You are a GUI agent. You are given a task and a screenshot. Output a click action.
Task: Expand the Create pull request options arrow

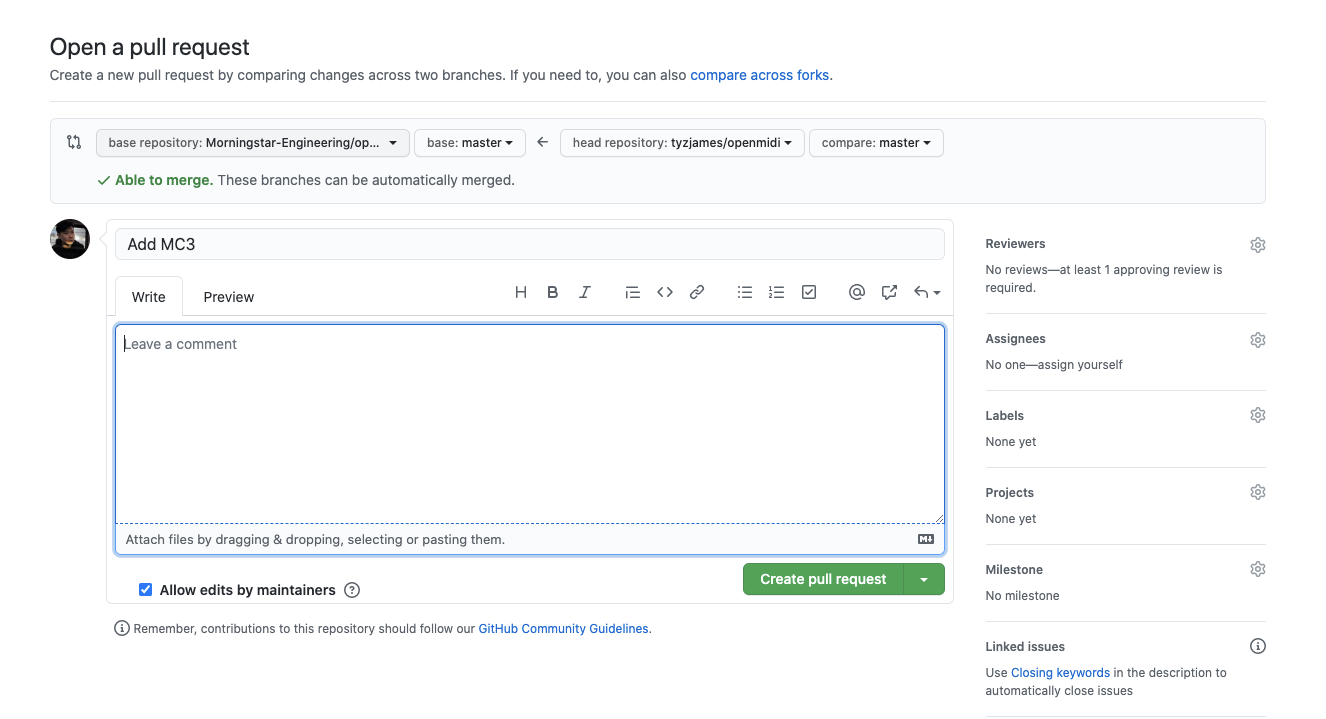pyautogui.click(x=924, y=579)
